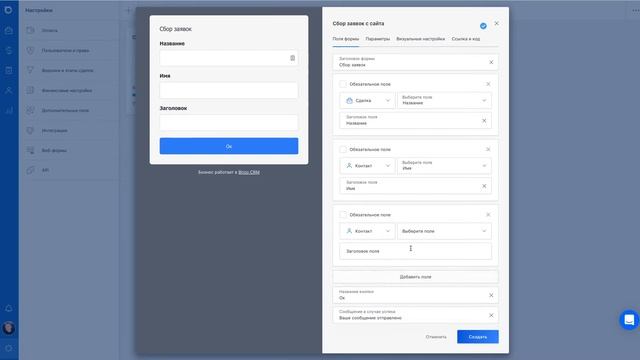Click the Отменить button
640x360 pixels.
pos(436,337)
